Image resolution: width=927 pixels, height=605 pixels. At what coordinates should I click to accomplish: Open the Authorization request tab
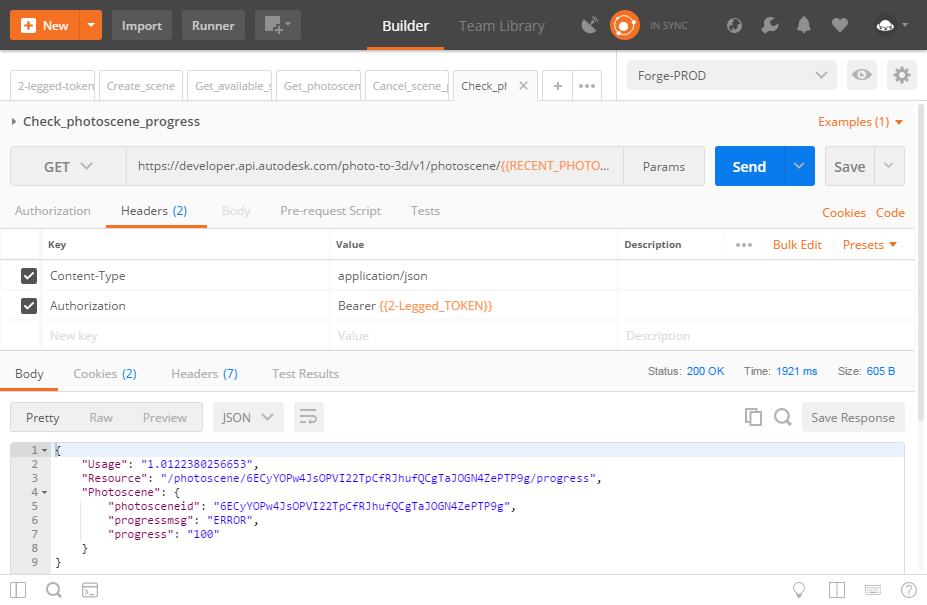click(x=53, y=211)
